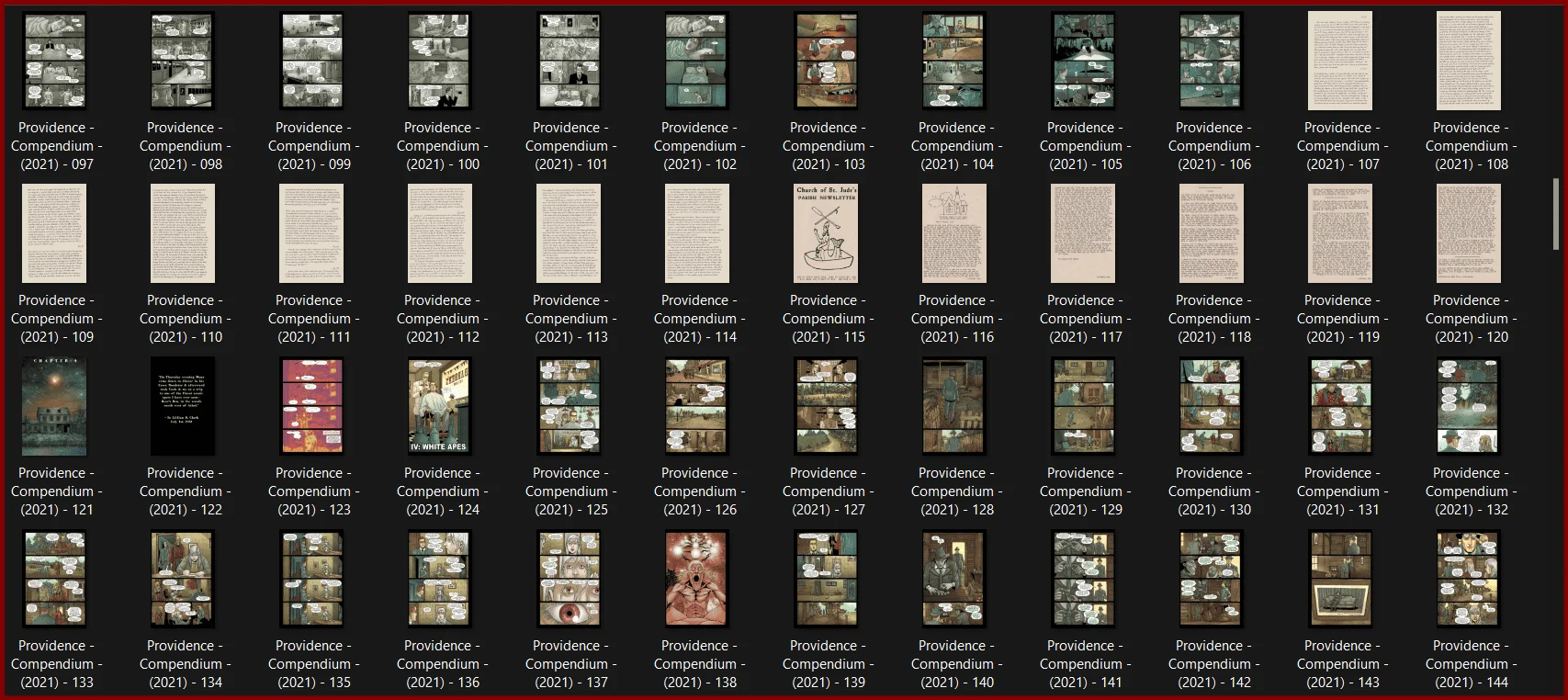
Task: Select the page 141 thumbnail
Action: (x=1083, y=579)
